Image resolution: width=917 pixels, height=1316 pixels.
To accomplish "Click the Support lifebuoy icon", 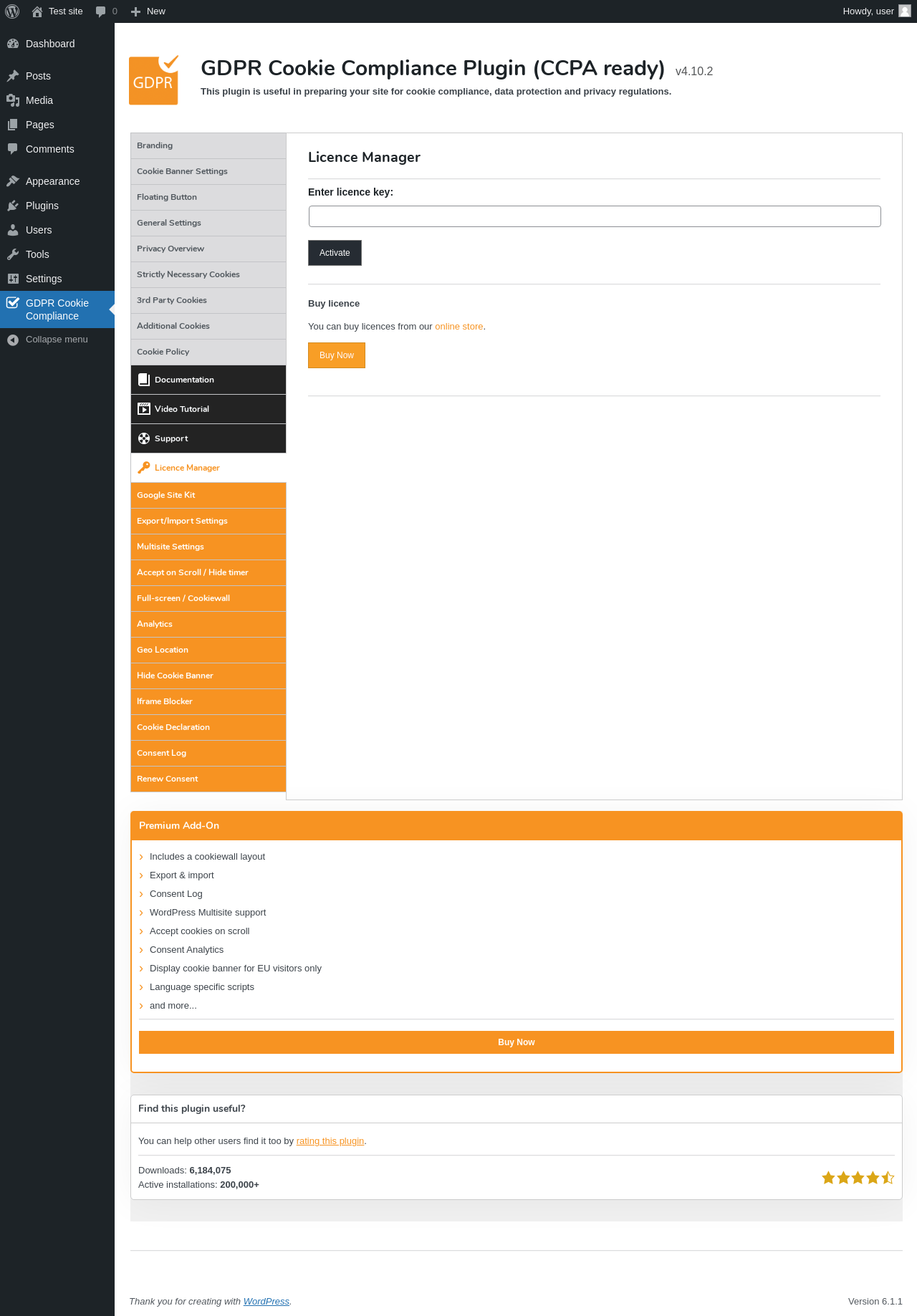I will click(x=144, y=438).
